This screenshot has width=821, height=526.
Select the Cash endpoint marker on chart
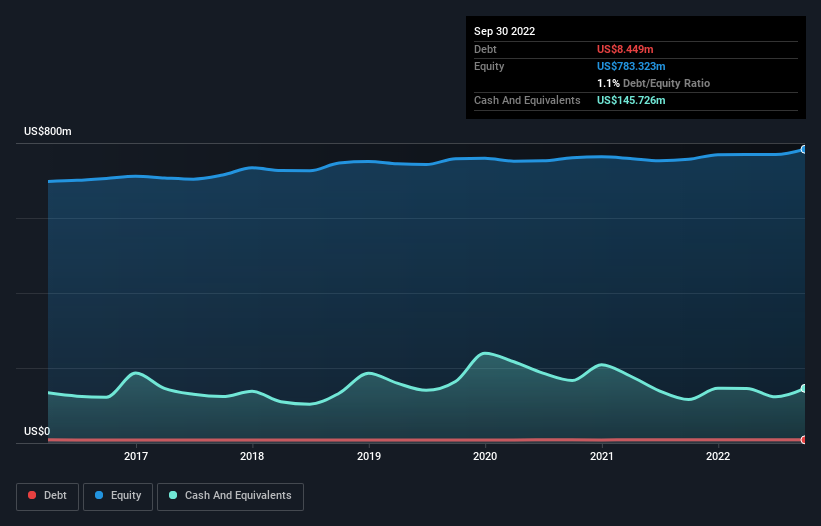(x=804, y=389)
